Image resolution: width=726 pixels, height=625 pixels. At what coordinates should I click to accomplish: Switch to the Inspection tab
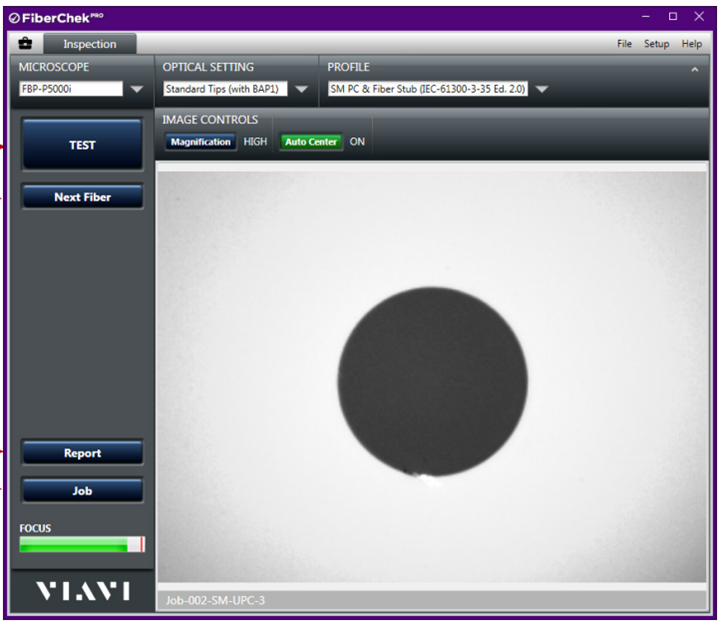tap(91, 44)
